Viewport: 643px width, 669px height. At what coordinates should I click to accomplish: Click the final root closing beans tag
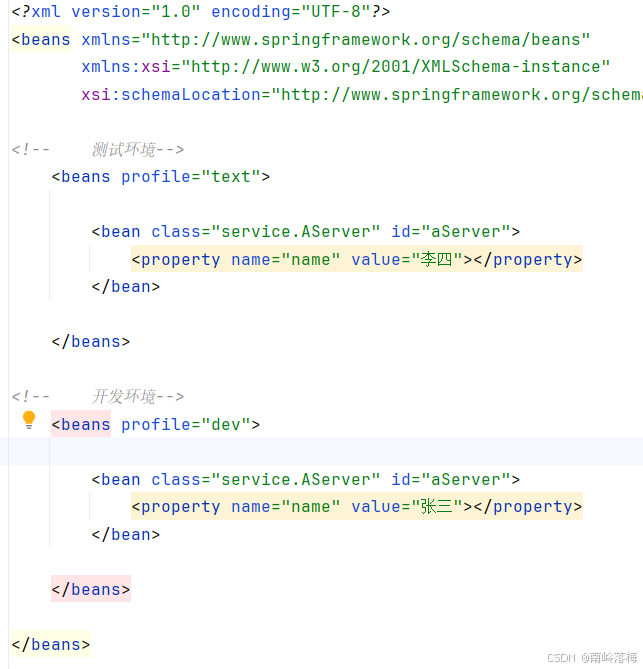coord(51,644)
